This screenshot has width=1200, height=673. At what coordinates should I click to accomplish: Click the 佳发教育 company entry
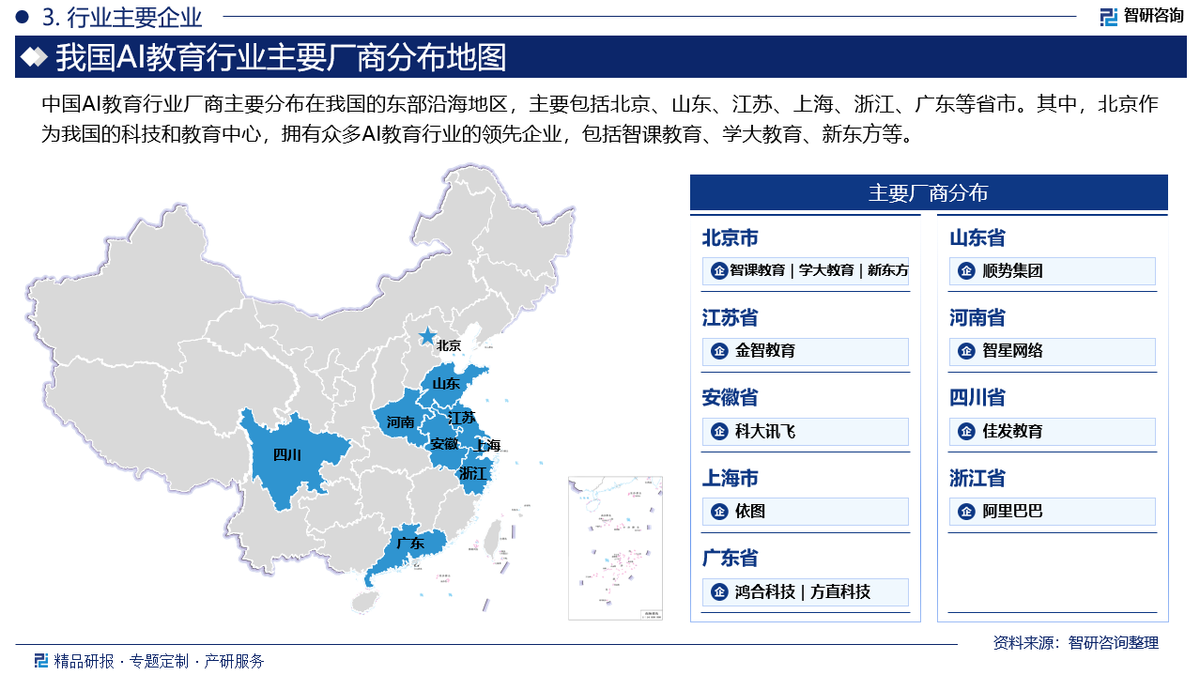pos(1052,431)
